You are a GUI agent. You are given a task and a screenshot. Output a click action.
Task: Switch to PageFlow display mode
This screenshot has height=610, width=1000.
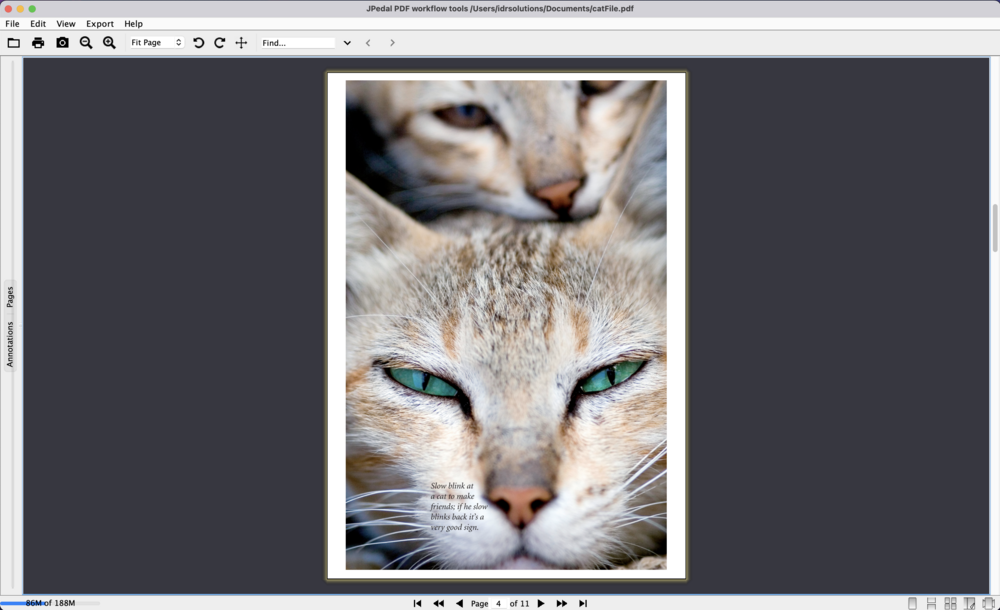(x=988, y=602)
